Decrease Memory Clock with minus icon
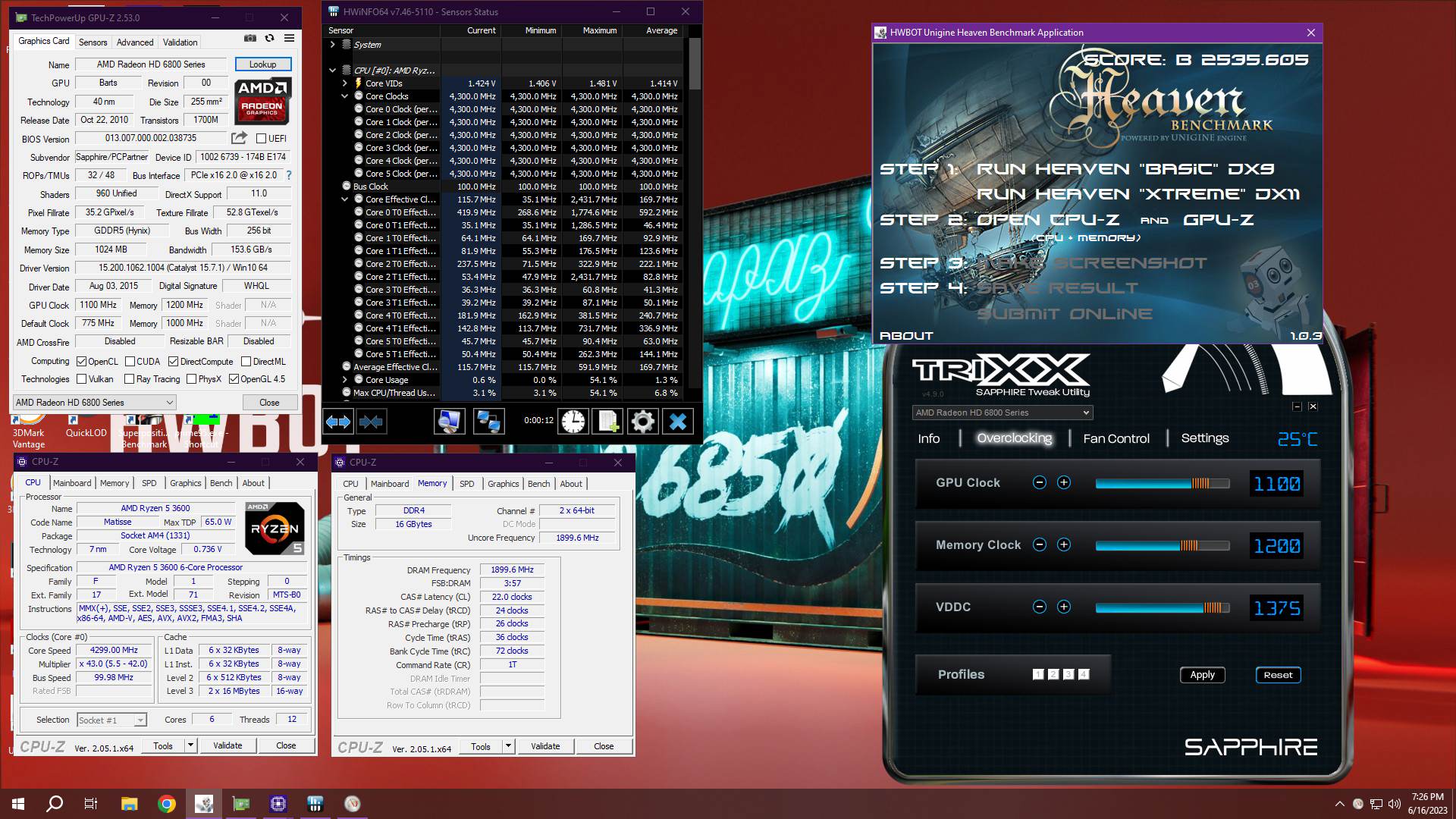 tap(1040, 545)
